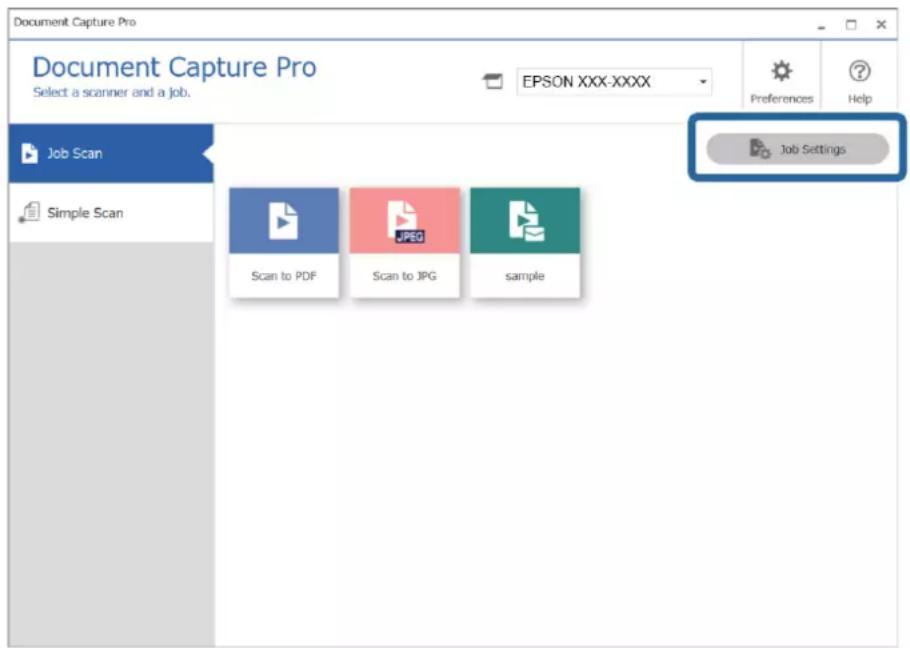This screenshot has width=910, height=648.
Task: Open Preferences via the gear icon
Action: tap(781, 72)
